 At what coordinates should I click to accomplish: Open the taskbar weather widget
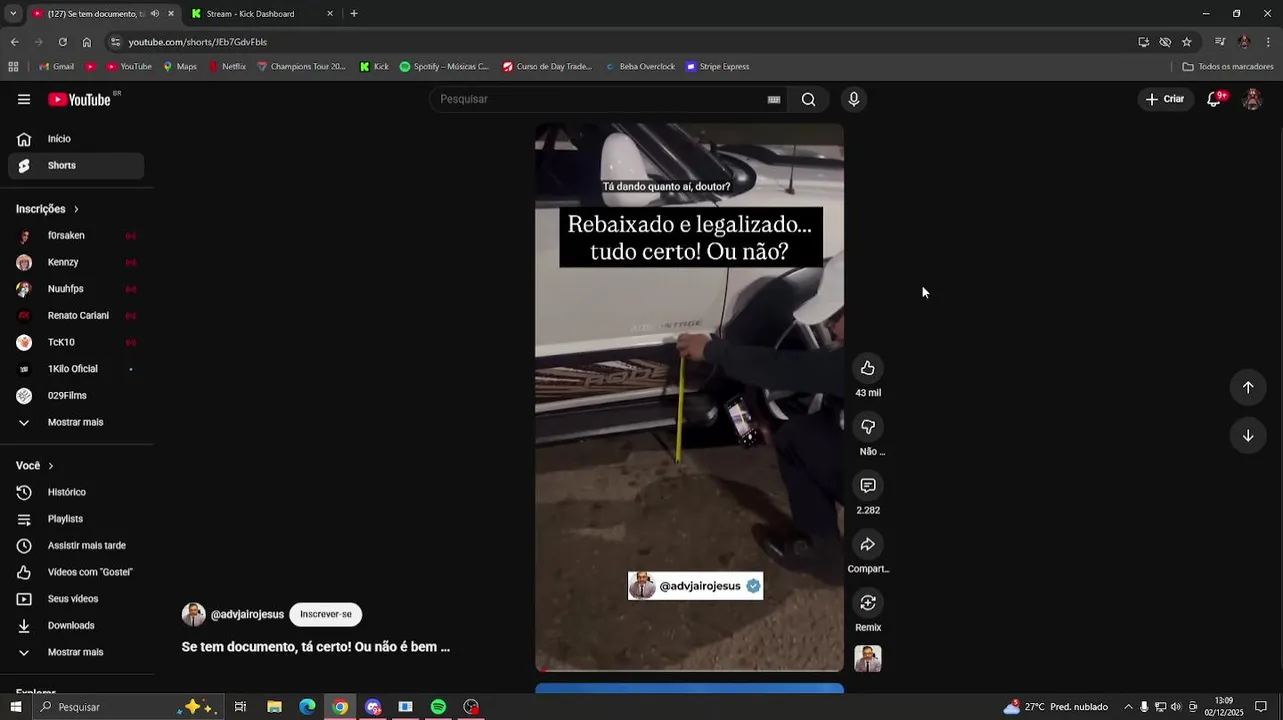(1055, 707)
